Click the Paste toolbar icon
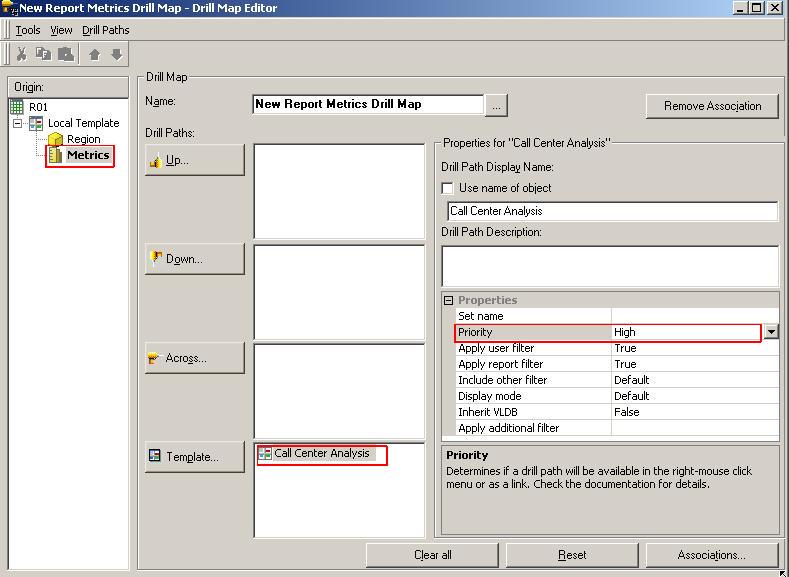Screen dimensions: 789x577 coord(65,54)
